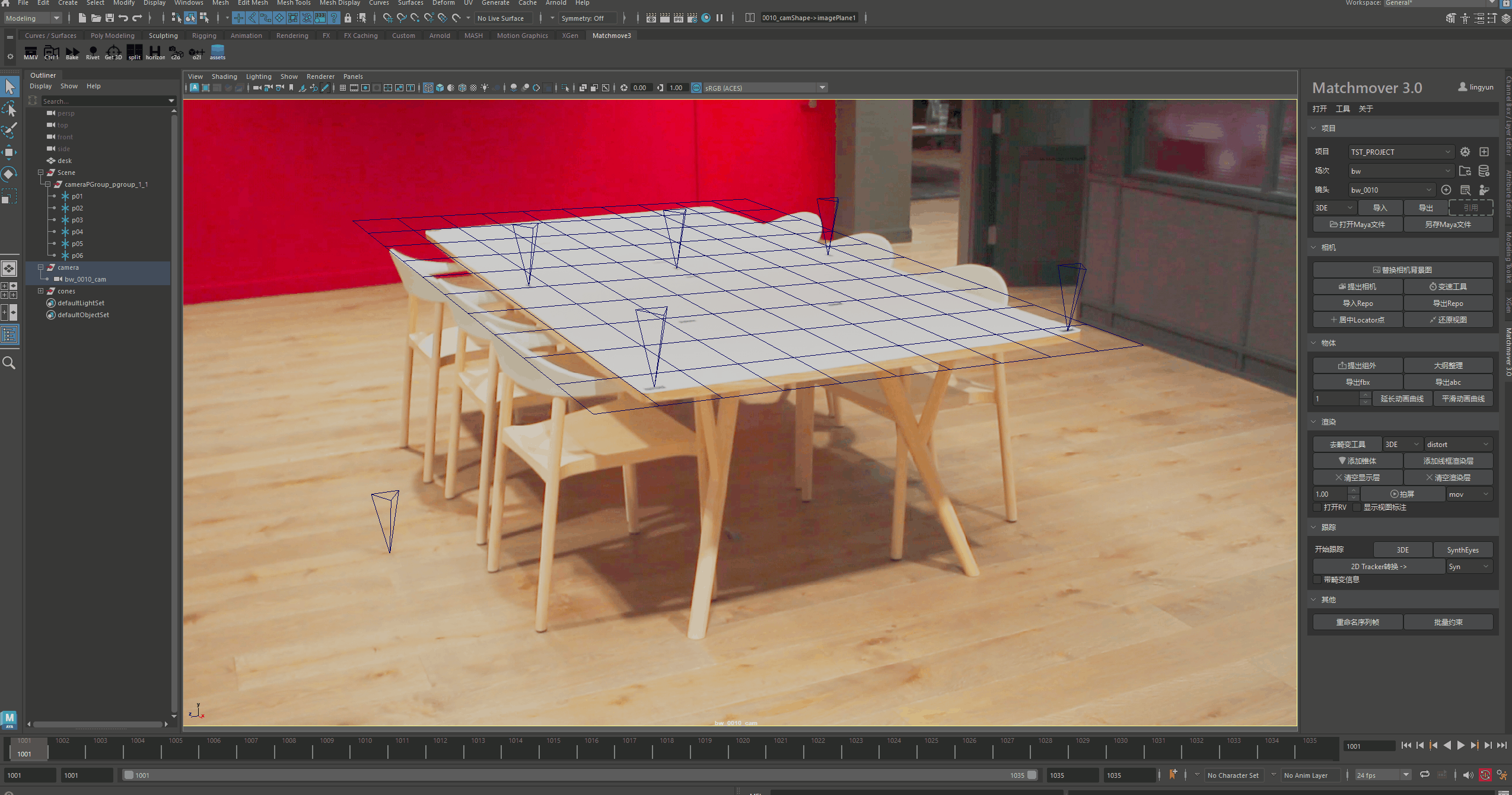This screenshot has height=795, width=1512.
Task: Click the play forward button
Action: coord(1460,746)
